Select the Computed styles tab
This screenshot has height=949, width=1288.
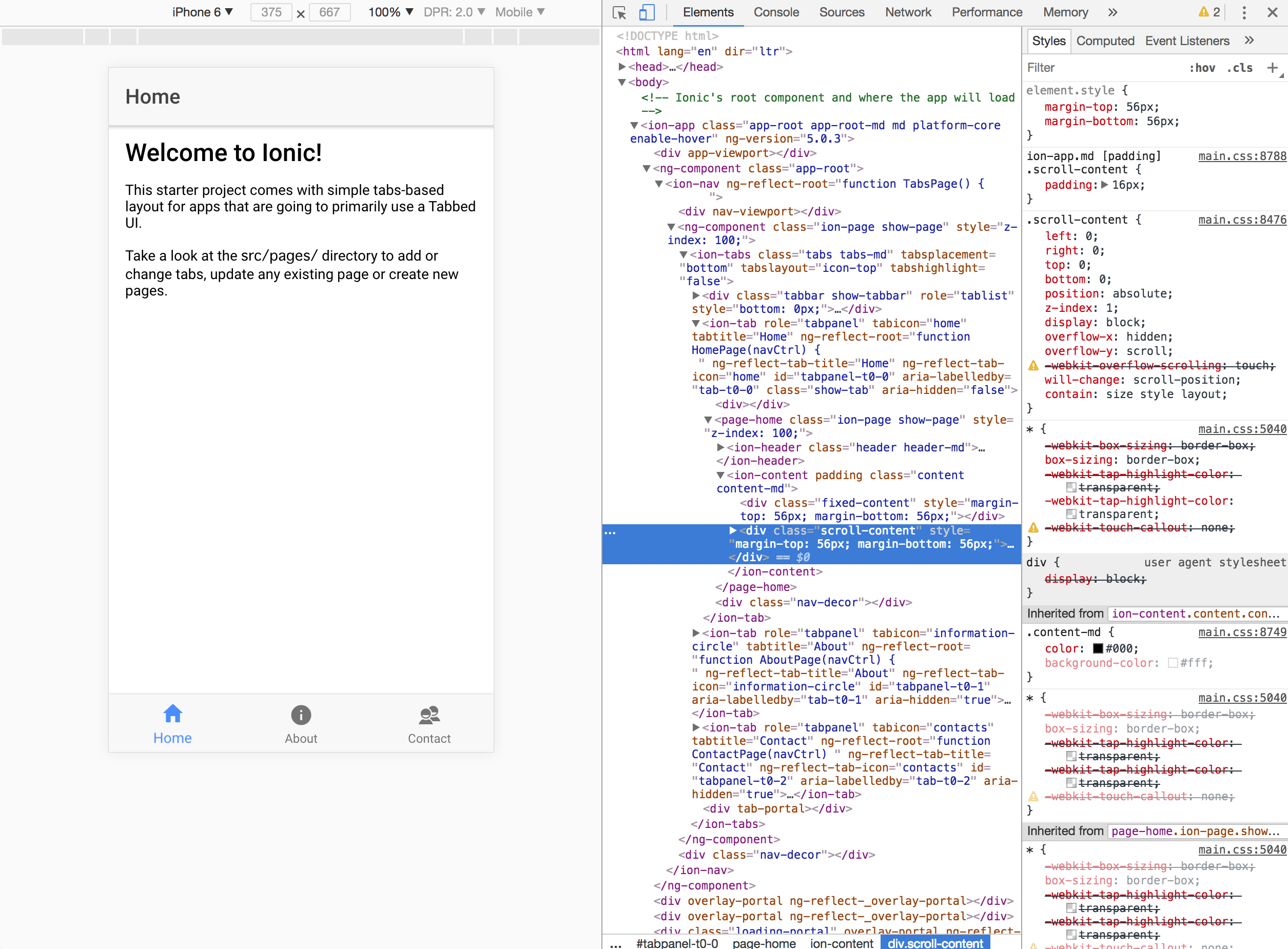[1103, 40]
